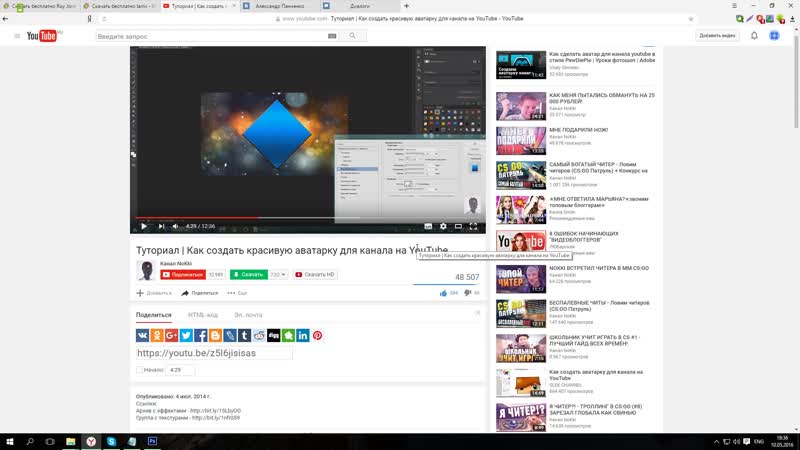Click the green Скачать download button
800x450 pixels.
248,274
